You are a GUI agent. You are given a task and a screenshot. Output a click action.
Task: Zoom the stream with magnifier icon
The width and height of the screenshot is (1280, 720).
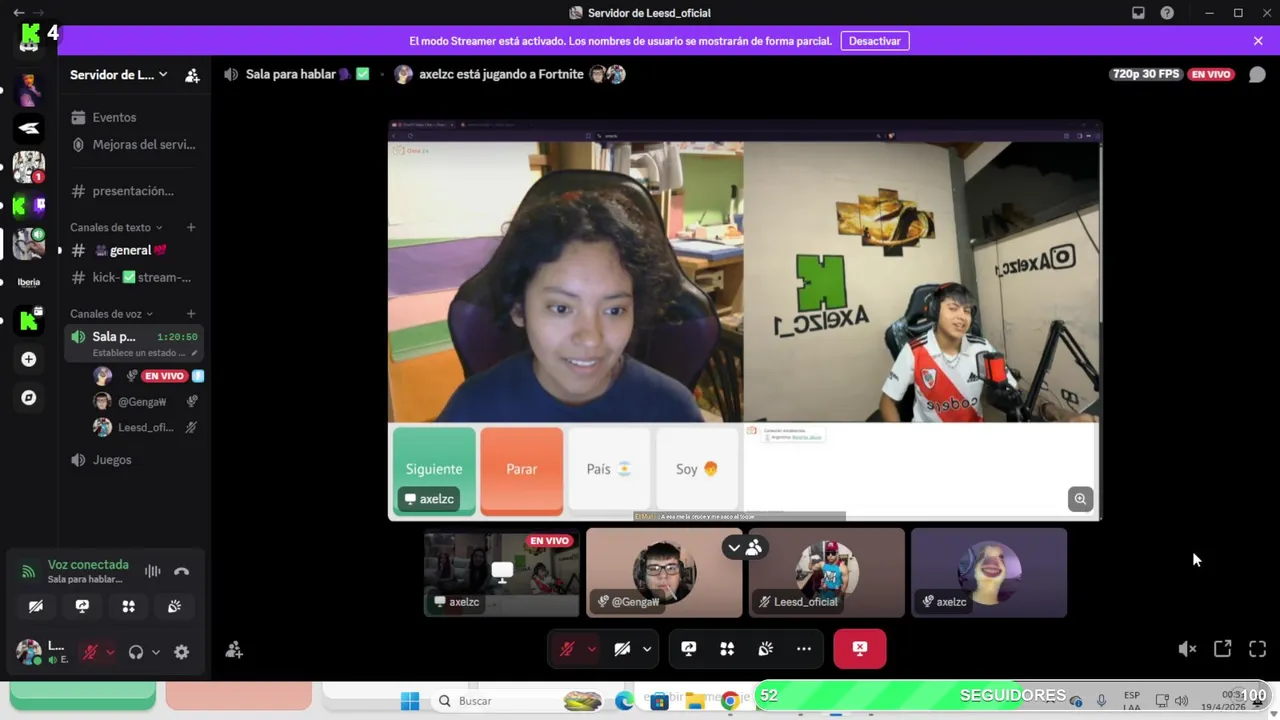click(1080, 499)
